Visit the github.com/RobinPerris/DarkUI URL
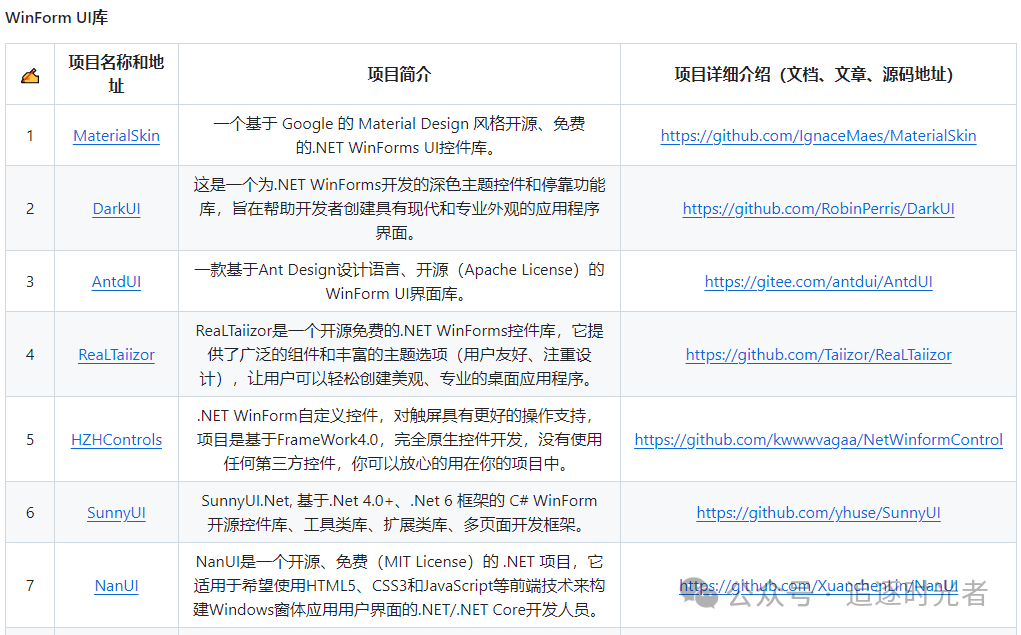The height and width of the screenshot is (635, 1021). coord(818,208)
